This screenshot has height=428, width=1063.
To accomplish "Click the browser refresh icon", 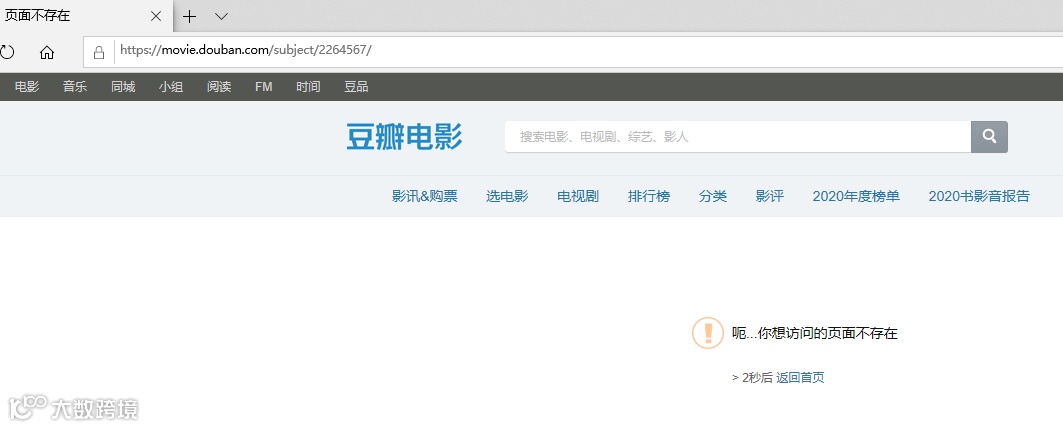I will [x=7, y=52].
